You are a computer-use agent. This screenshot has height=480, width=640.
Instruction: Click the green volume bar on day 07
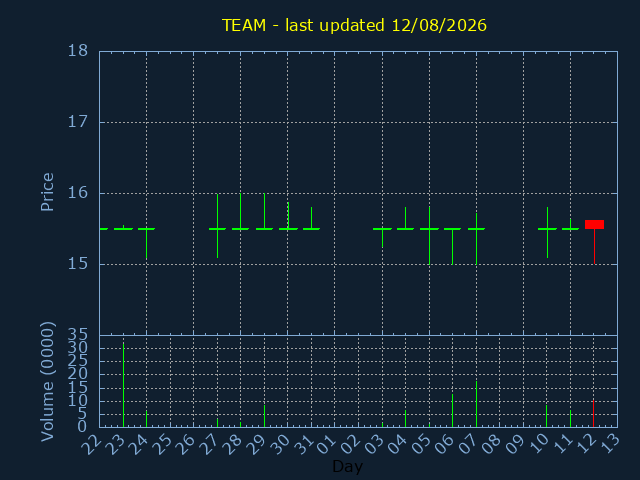point(476,404)
